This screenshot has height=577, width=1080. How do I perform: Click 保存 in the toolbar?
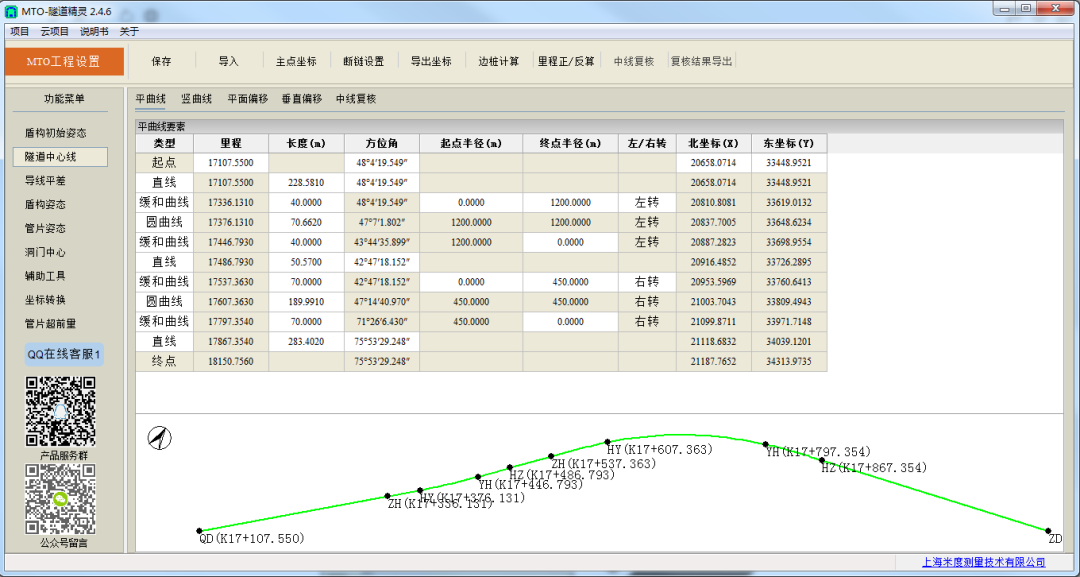162,61
